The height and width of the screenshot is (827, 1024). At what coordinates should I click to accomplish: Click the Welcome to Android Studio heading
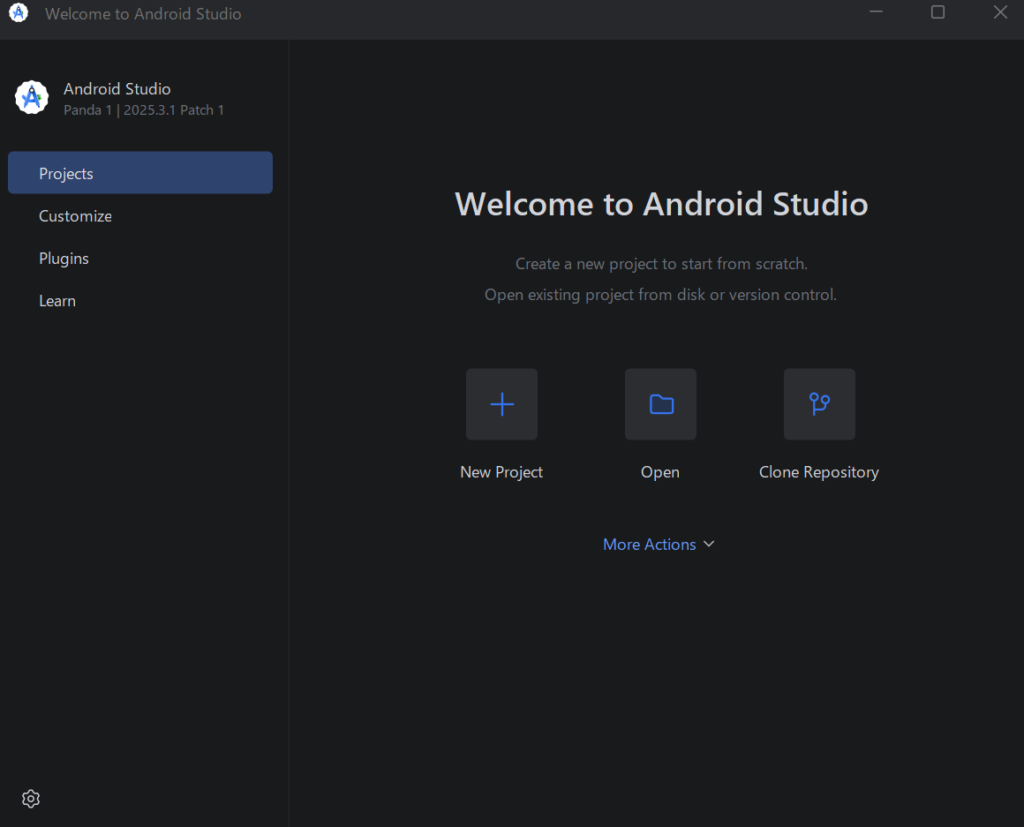pyautogui.click(x=661, y=204)
